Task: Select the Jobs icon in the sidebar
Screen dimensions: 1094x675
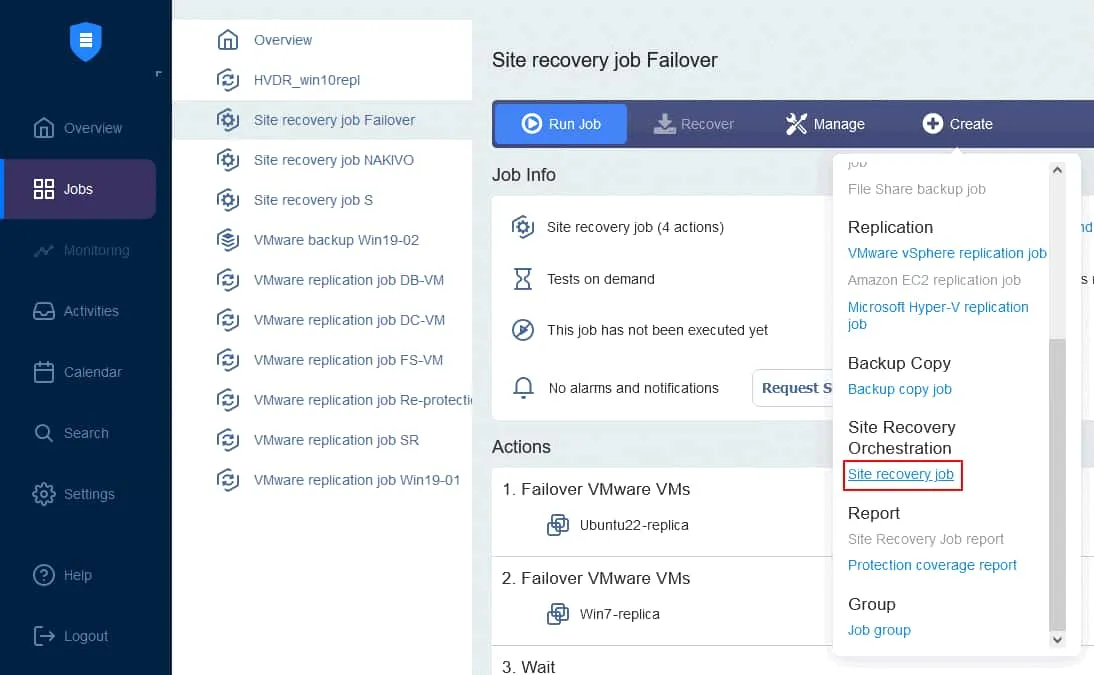Action: 44,188
